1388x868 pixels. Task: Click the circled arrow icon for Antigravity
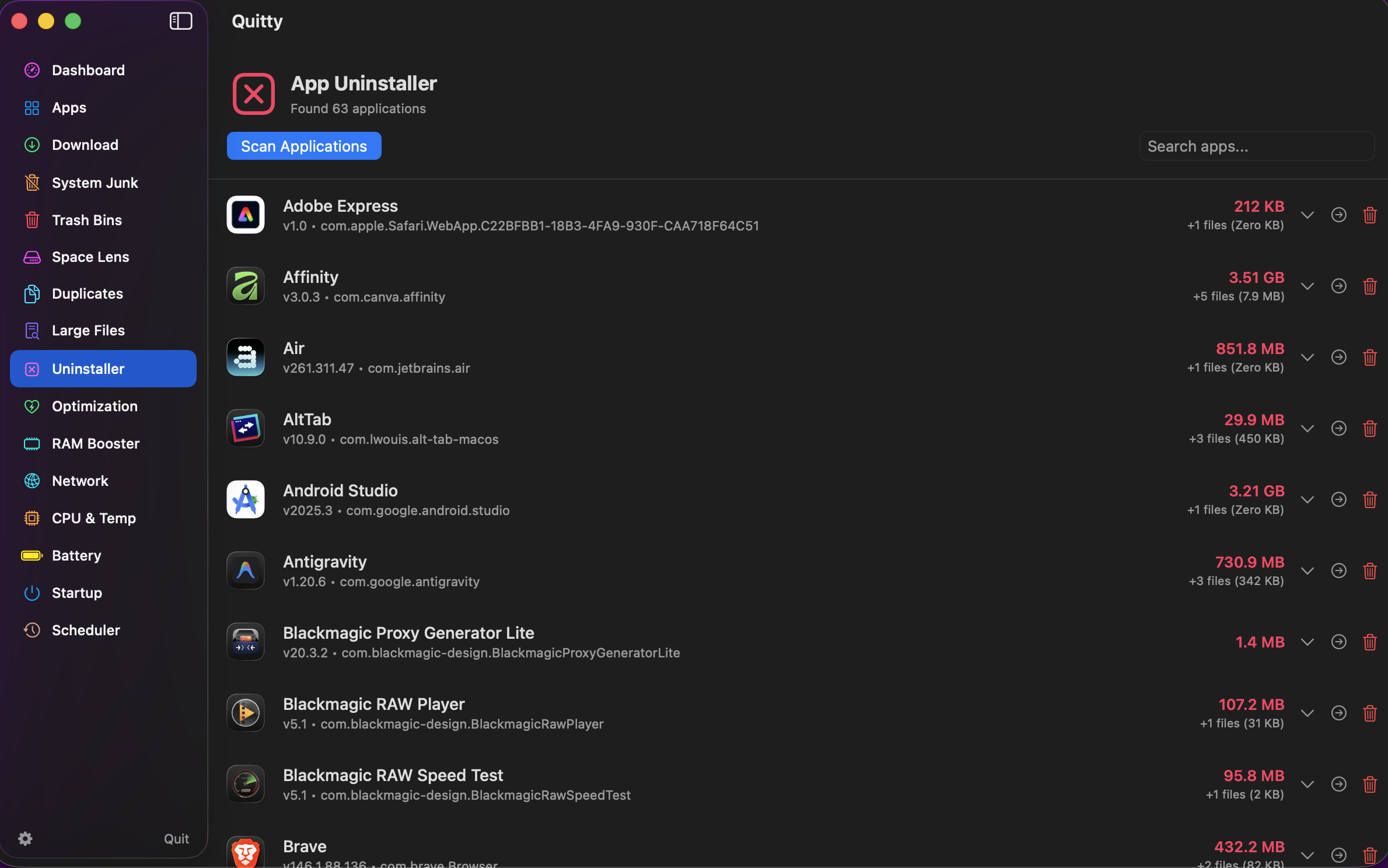coord(1339,571)
